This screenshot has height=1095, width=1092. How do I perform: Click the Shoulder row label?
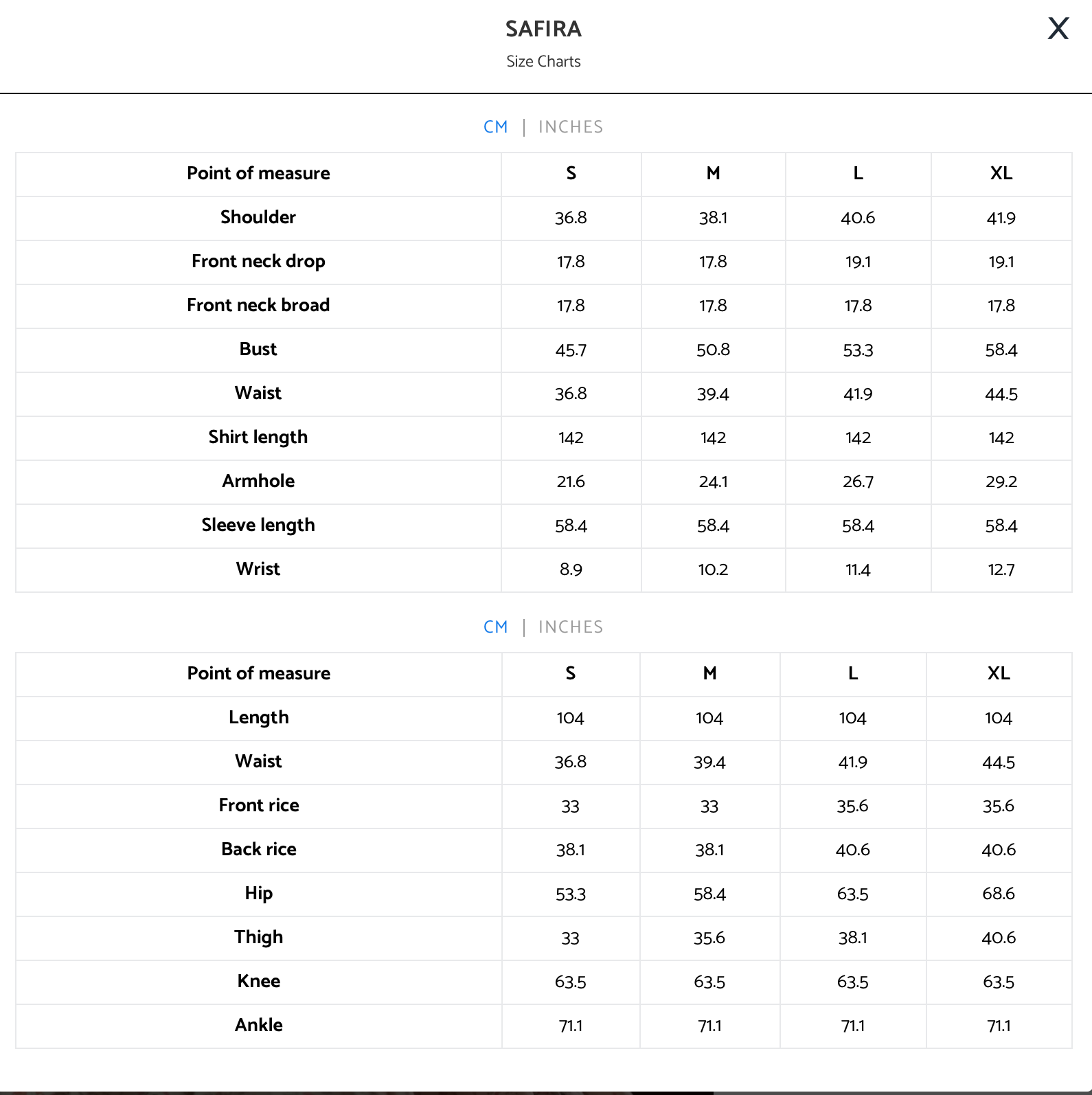[x=258, y=217]
